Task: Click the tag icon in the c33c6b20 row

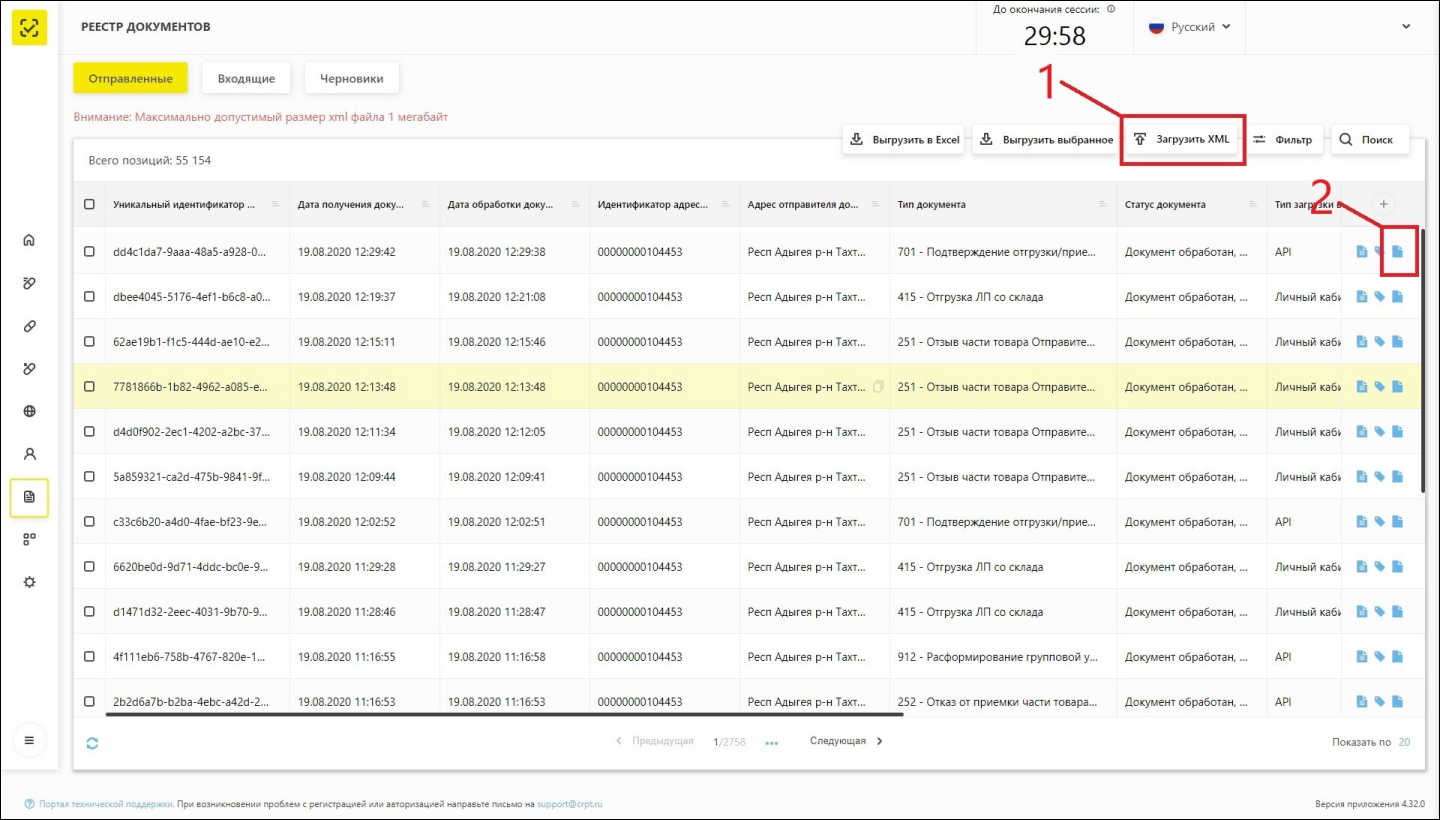Action: tap(1379, 521)
